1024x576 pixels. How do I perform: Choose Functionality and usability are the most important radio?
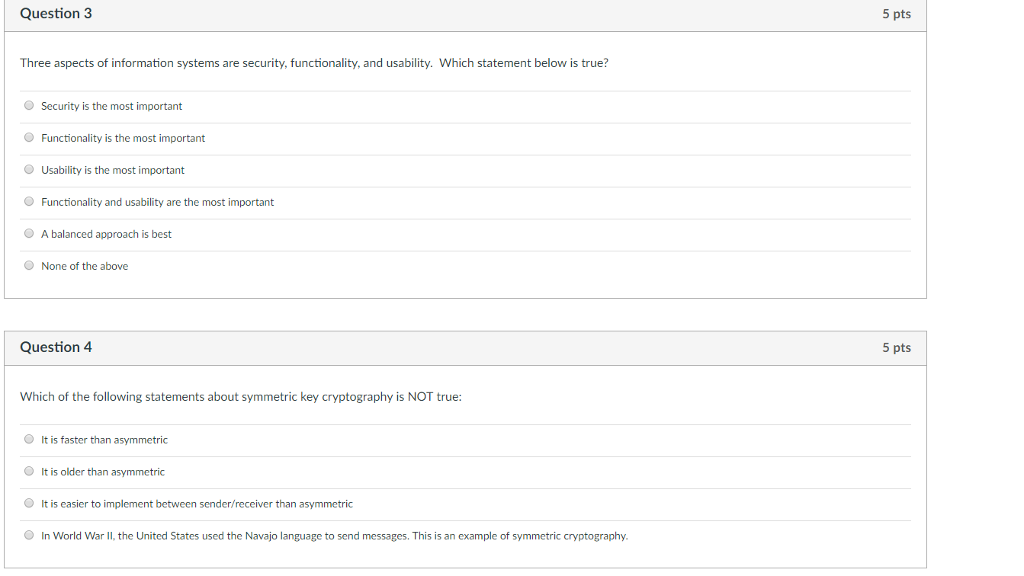click(x=29, y=201)
